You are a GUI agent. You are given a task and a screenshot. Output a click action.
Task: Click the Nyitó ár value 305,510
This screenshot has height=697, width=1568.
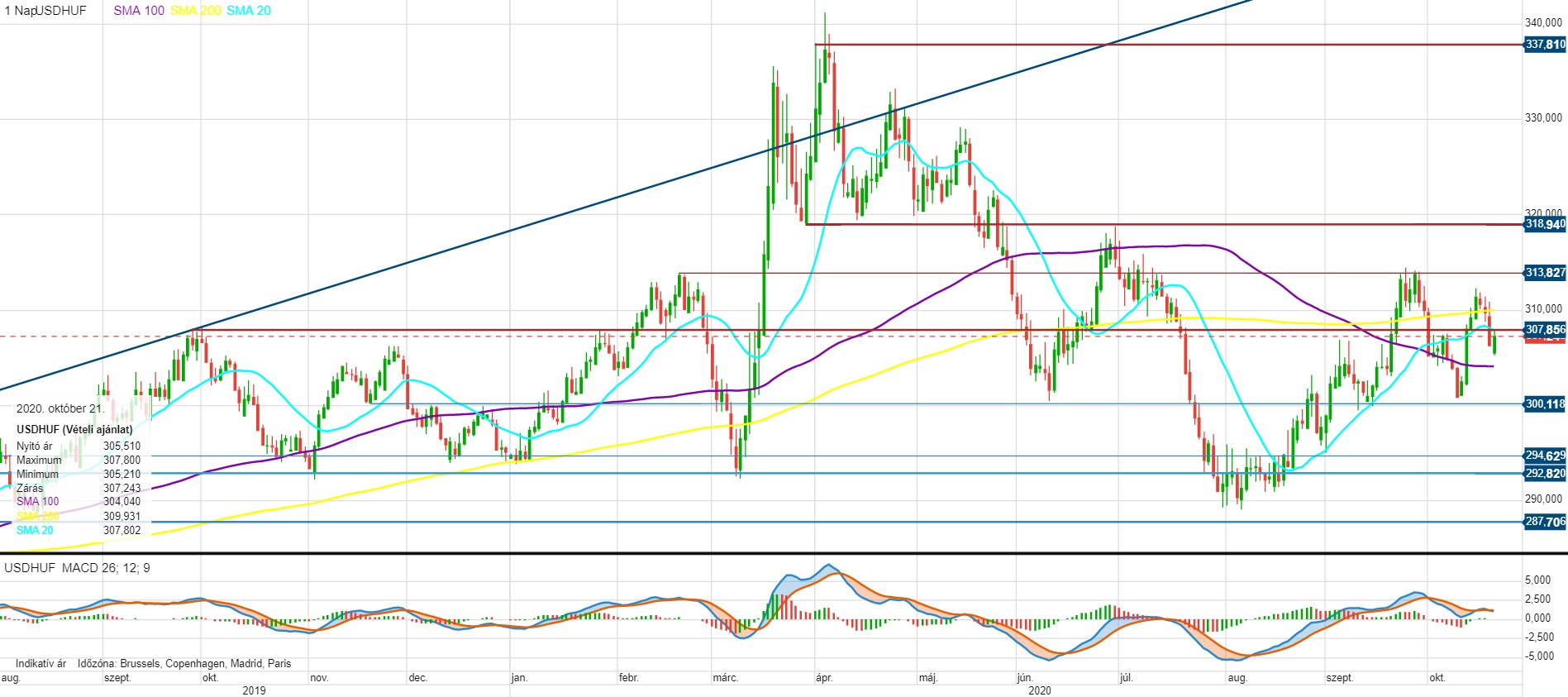tap(122, 446)
